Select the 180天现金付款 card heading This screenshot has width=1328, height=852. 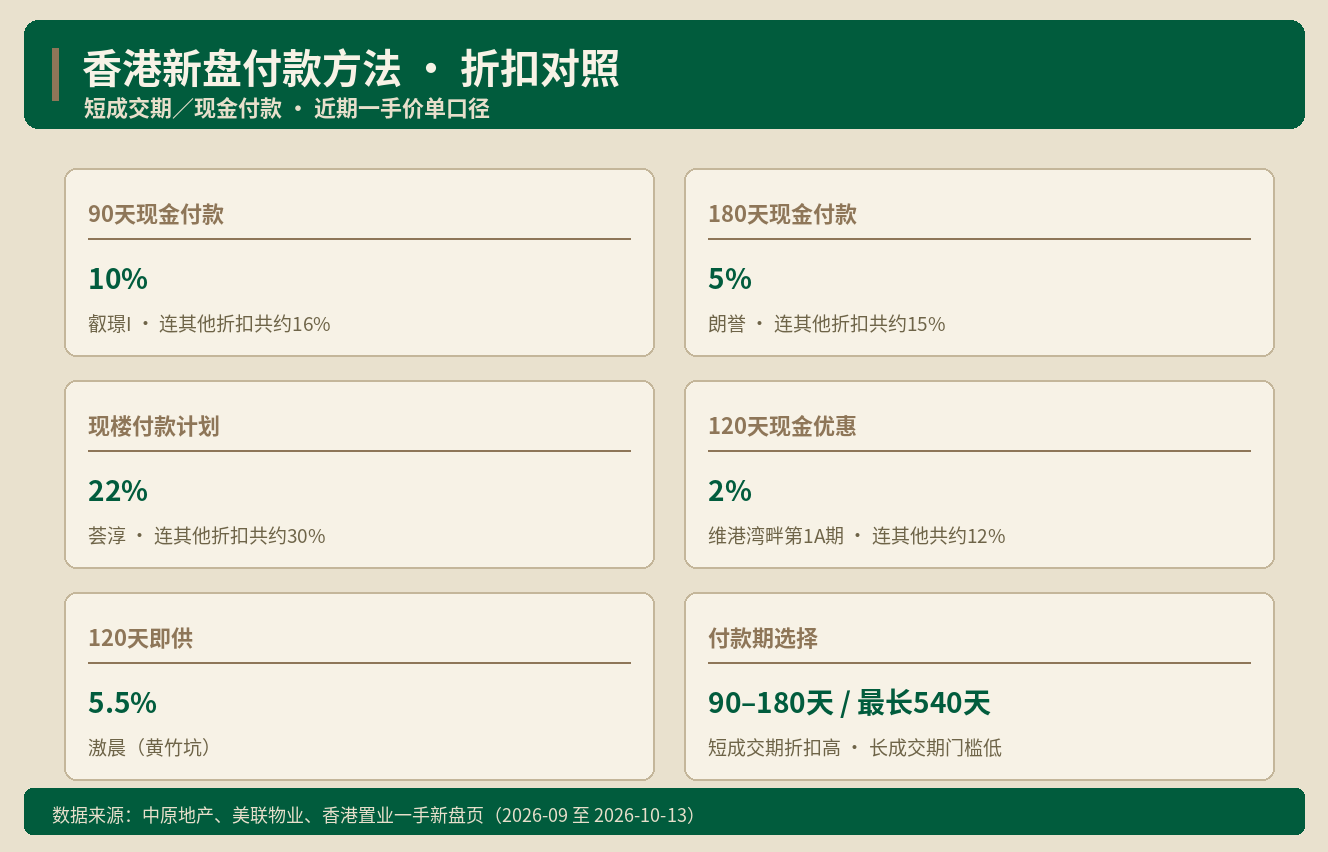782,214
